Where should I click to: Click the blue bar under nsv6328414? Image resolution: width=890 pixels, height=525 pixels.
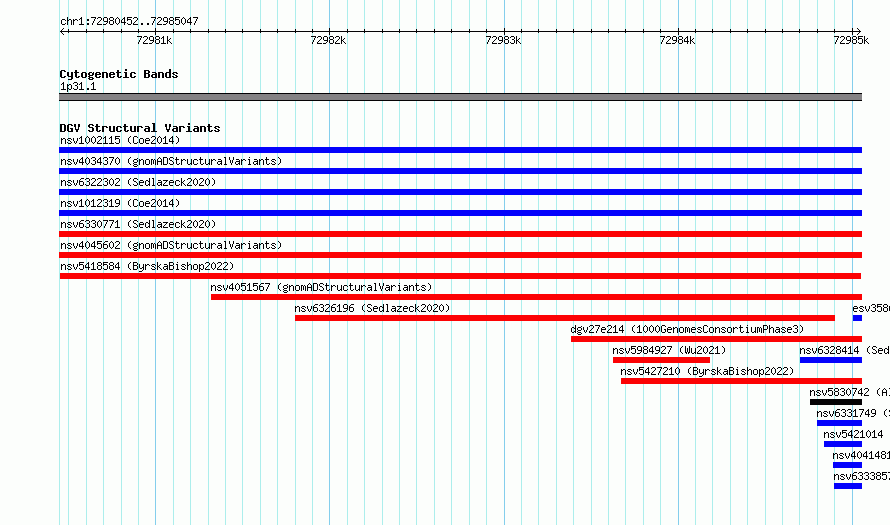pyautogui.click(x=831, y=360)
